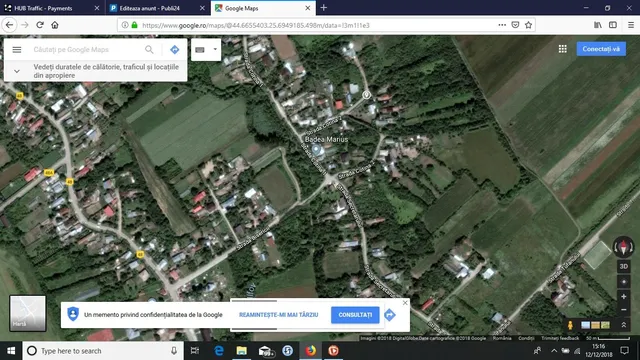Click the CONSULTAȚI button
The height and width of the screenshot is (360, 640).
(x=355, y=315)
